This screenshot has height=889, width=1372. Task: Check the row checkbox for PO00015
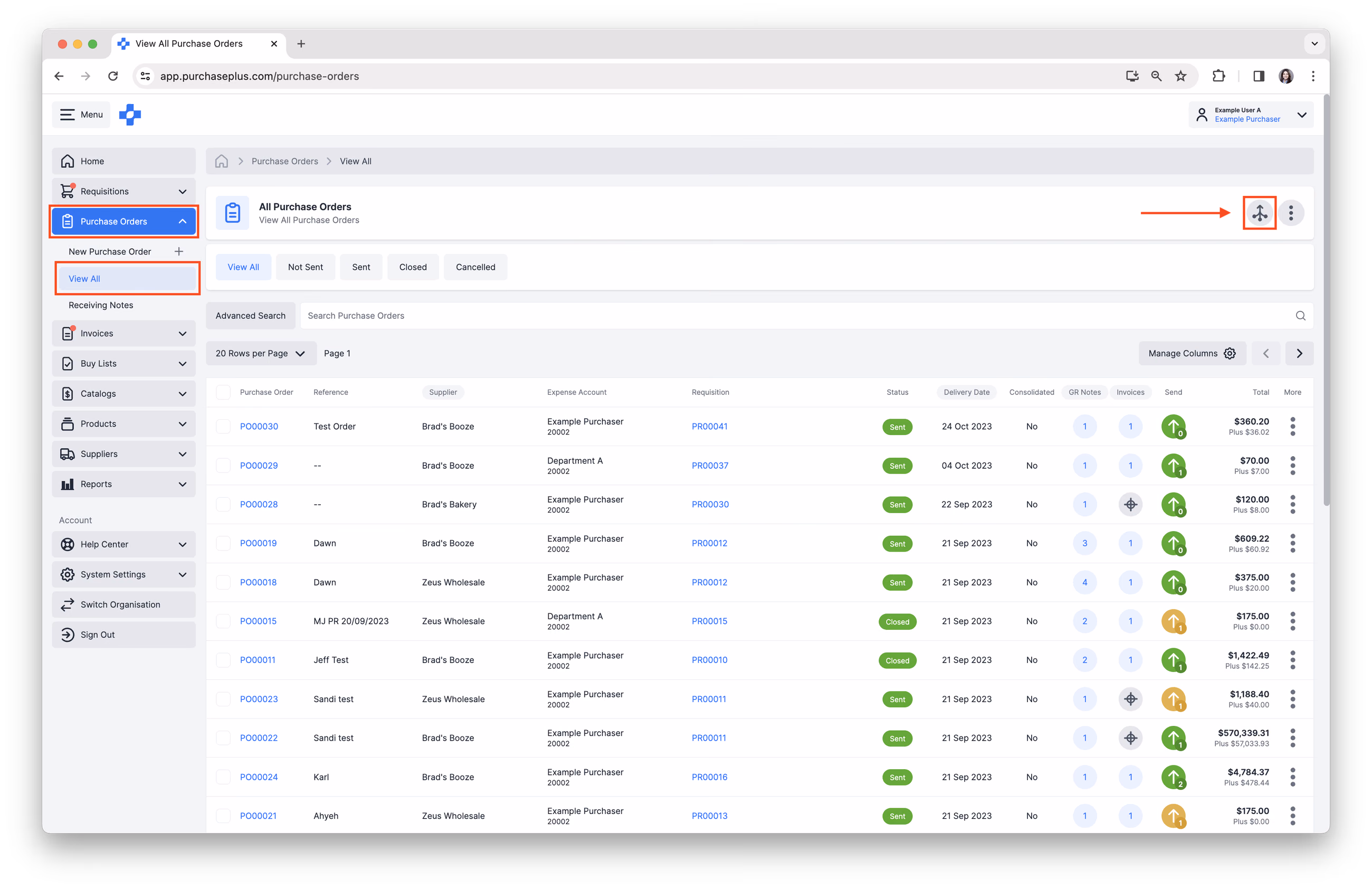223,621
